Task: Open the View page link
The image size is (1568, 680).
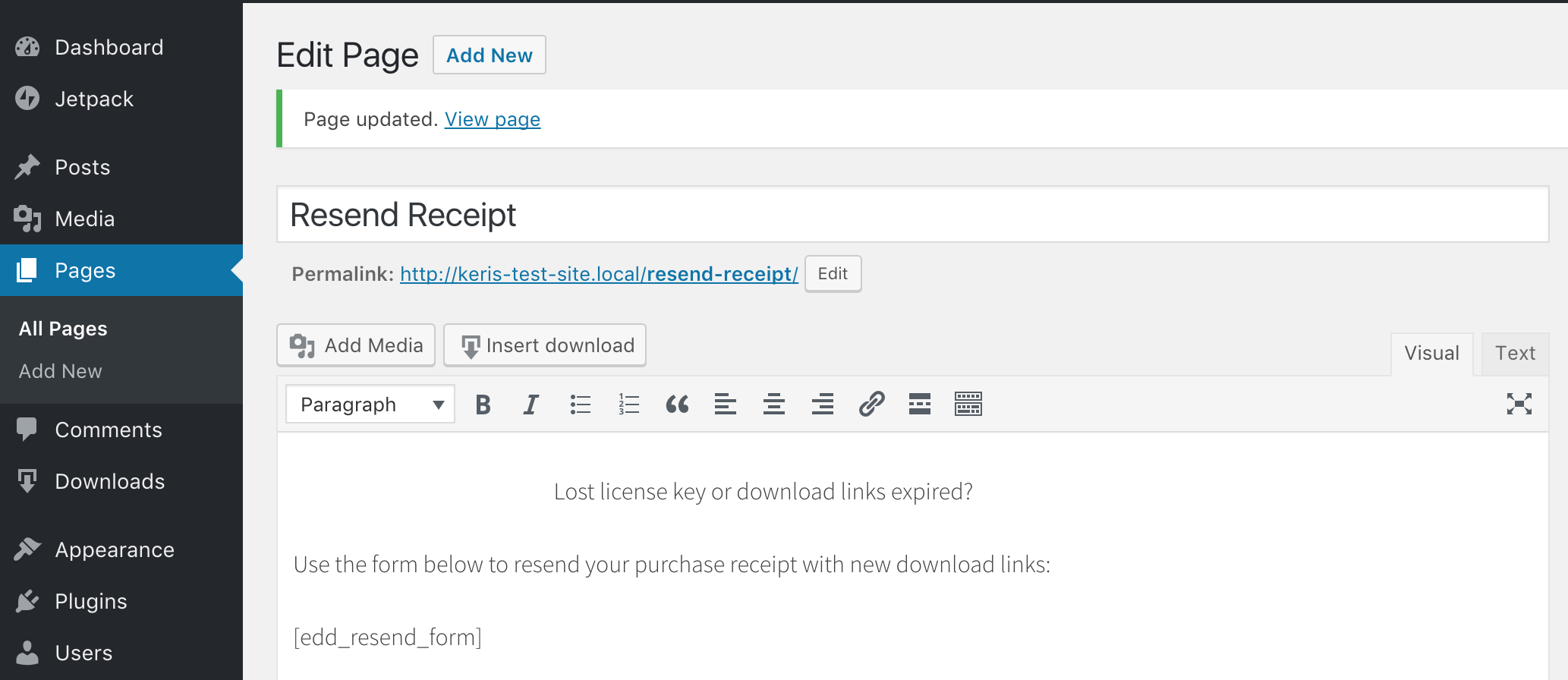Action: pos(493,120)
